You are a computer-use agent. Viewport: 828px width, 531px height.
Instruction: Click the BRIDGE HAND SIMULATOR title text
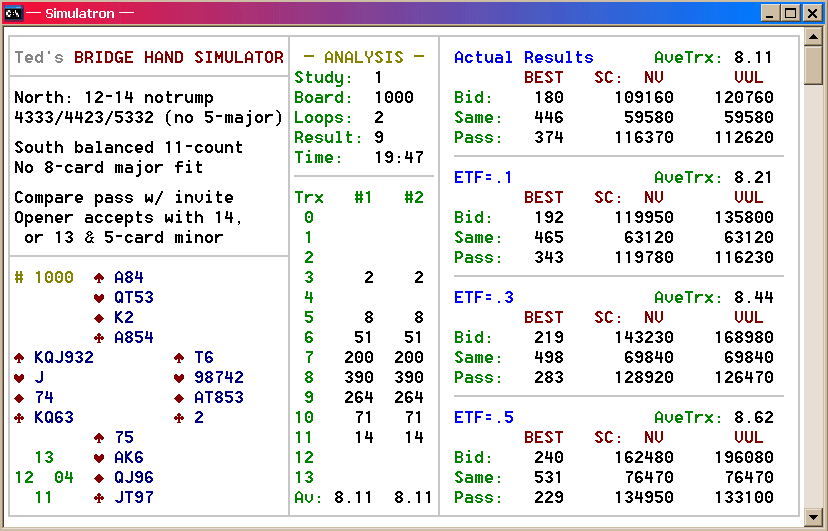[179, 58]
